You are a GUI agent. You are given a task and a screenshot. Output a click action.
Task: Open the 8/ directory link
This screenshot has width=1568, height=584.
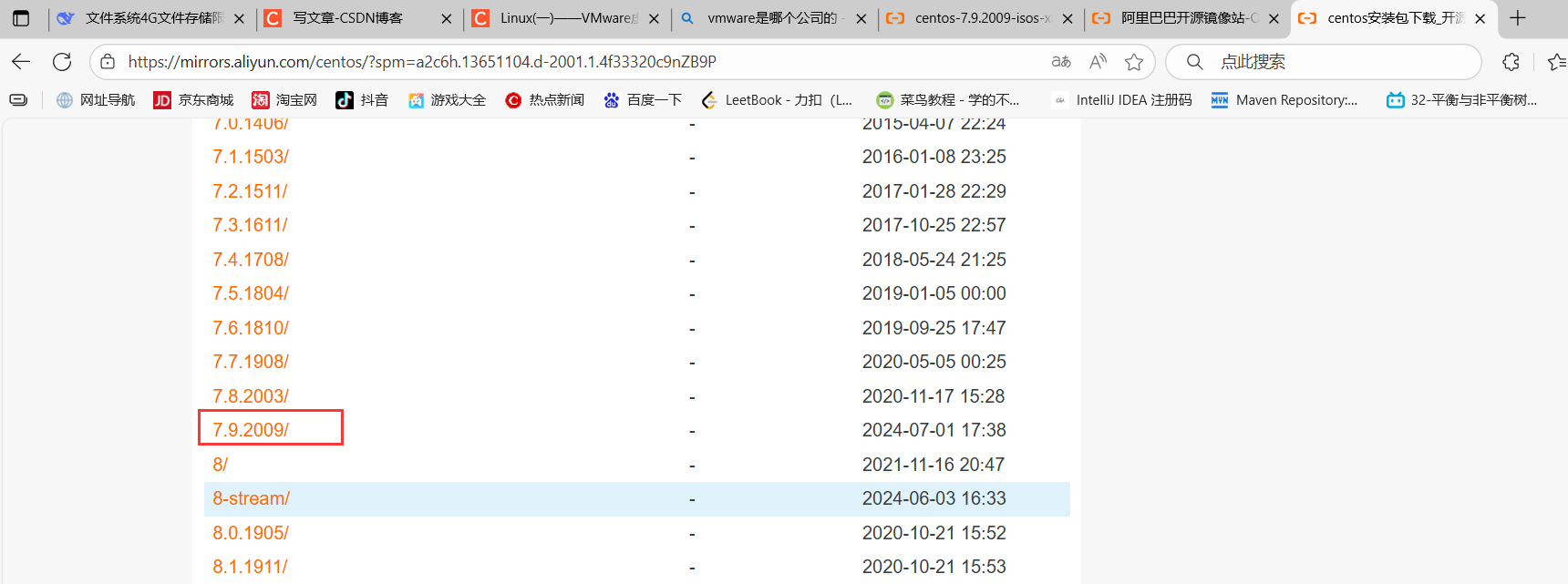point(220,465)
